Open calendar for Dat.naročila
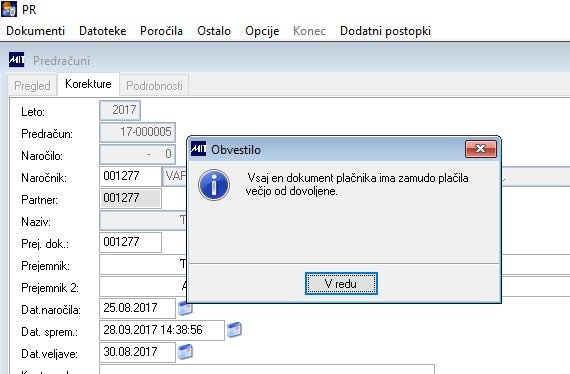This screenshot has height=374, width=570. point(185,308)
